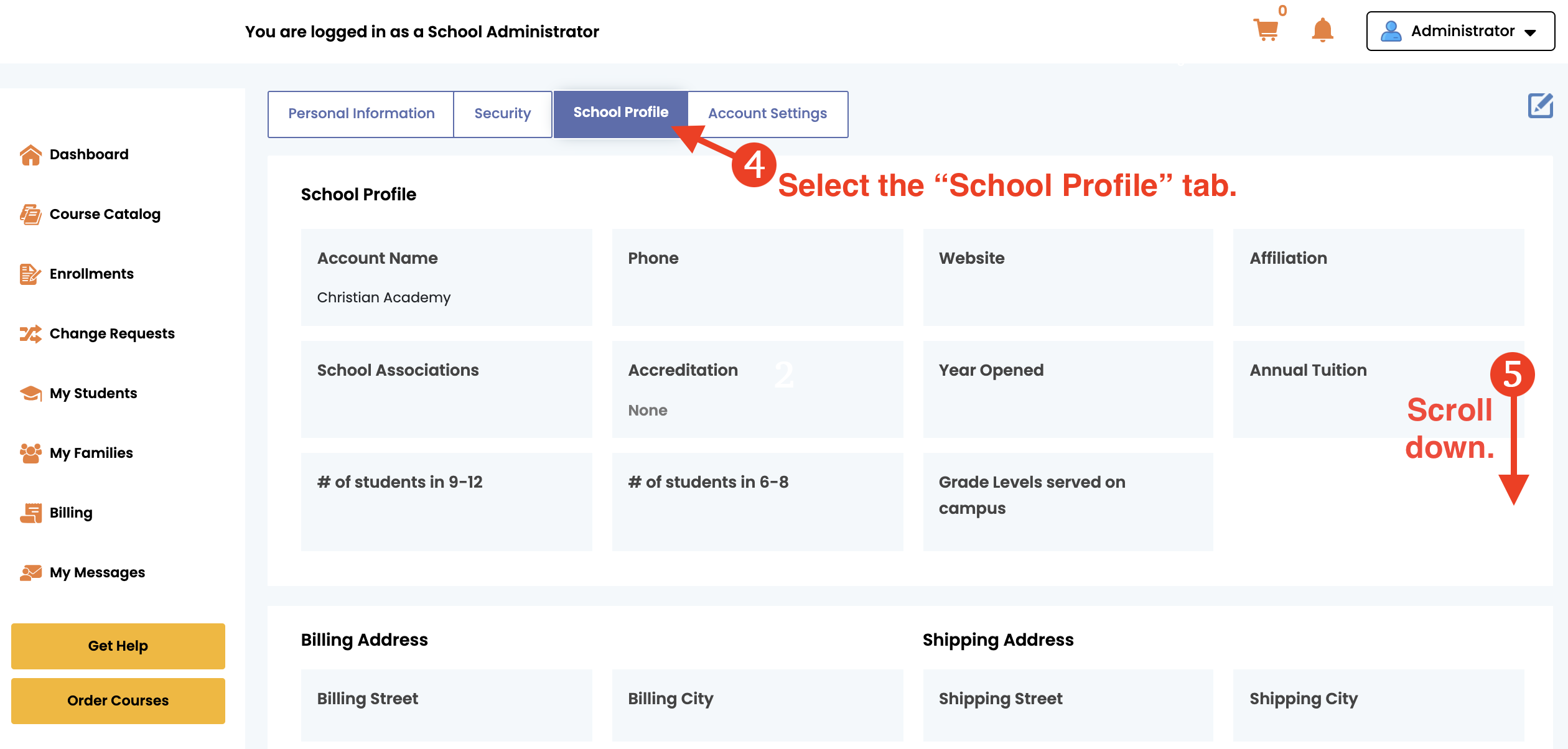Viewport: 1568px width, 749px height.
Task: Click the My Messages envelope icon
Action: click(x=30, y=573)
